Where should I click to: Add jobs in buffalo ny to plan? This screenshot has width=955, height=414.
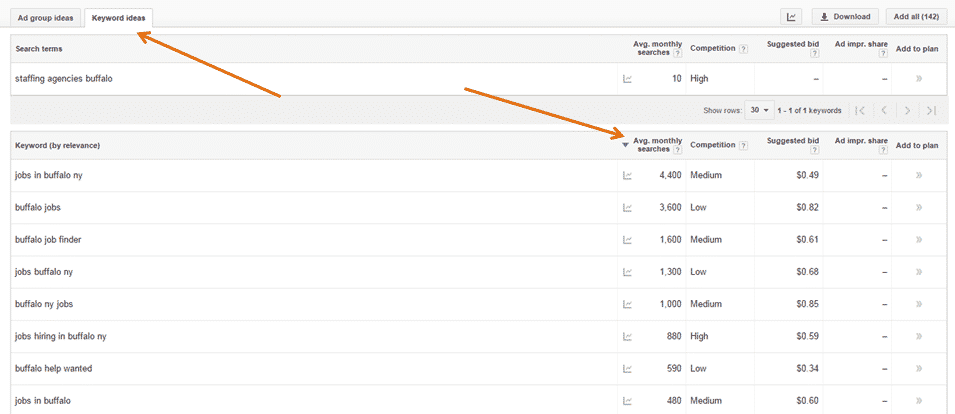click(918, 175)
